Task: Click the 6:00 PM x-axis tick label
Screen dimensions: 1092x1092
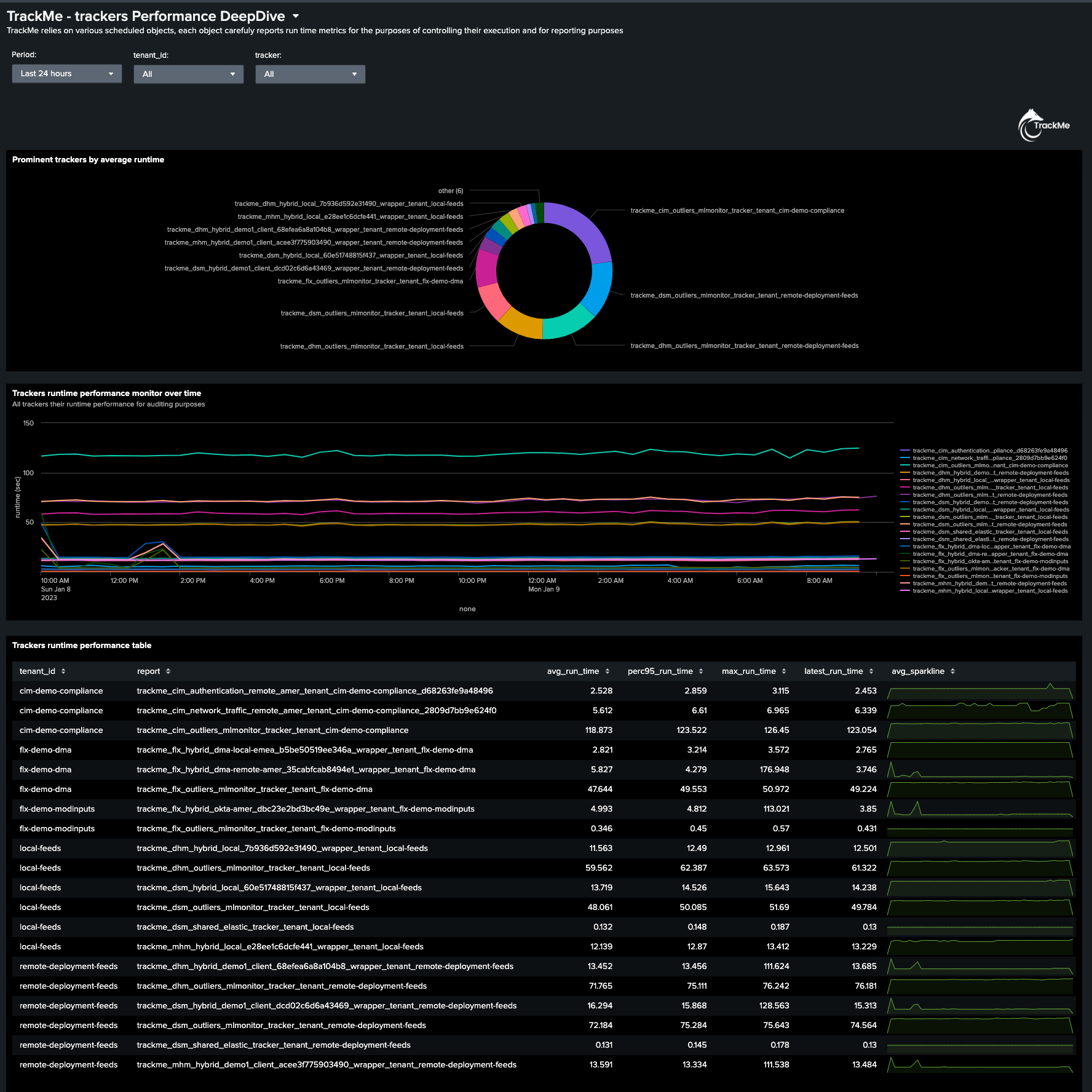Action: [x=332, y=581]
